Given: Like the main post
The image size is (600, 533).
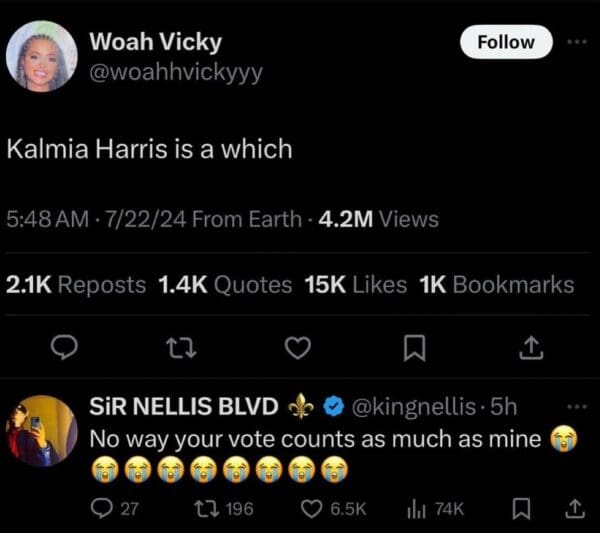Looking at the screenshot, I should [x=298, y=346].
